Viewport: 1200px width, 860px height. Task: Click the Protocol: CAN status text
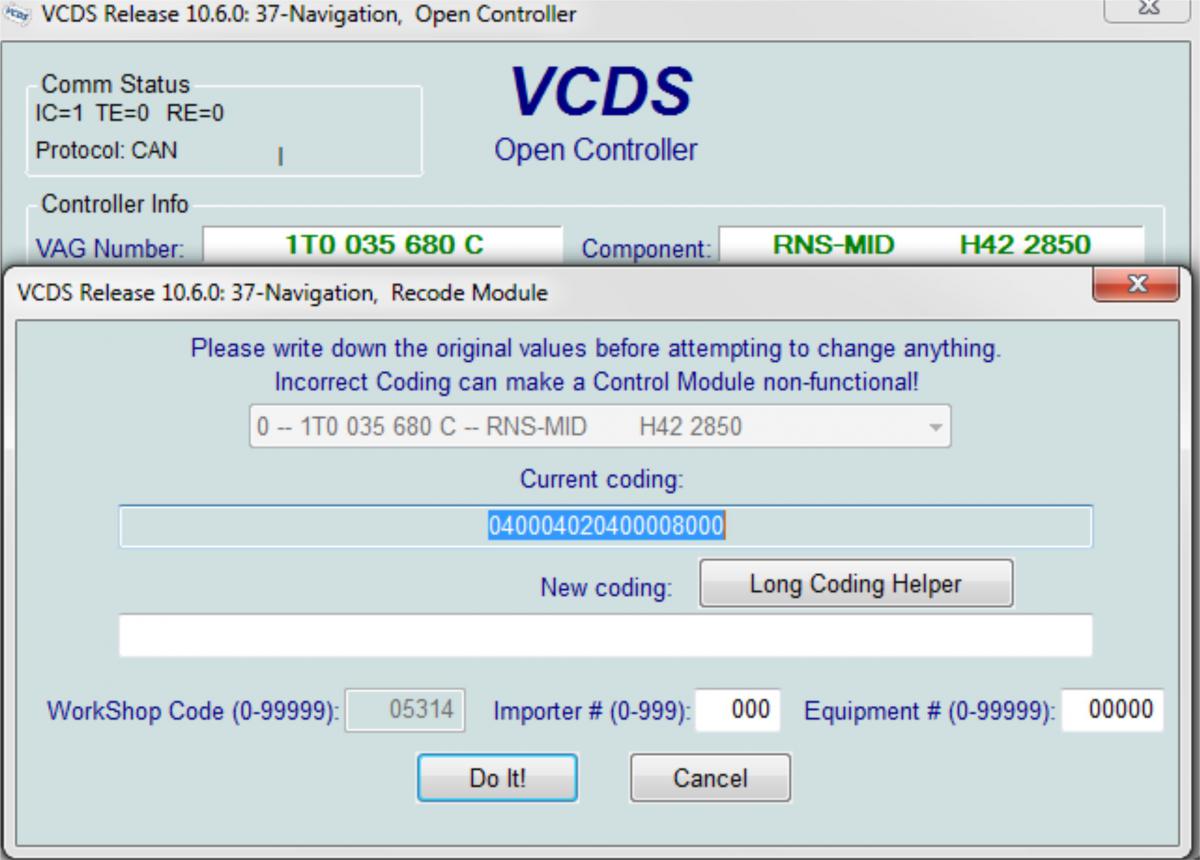click(106, 151)
